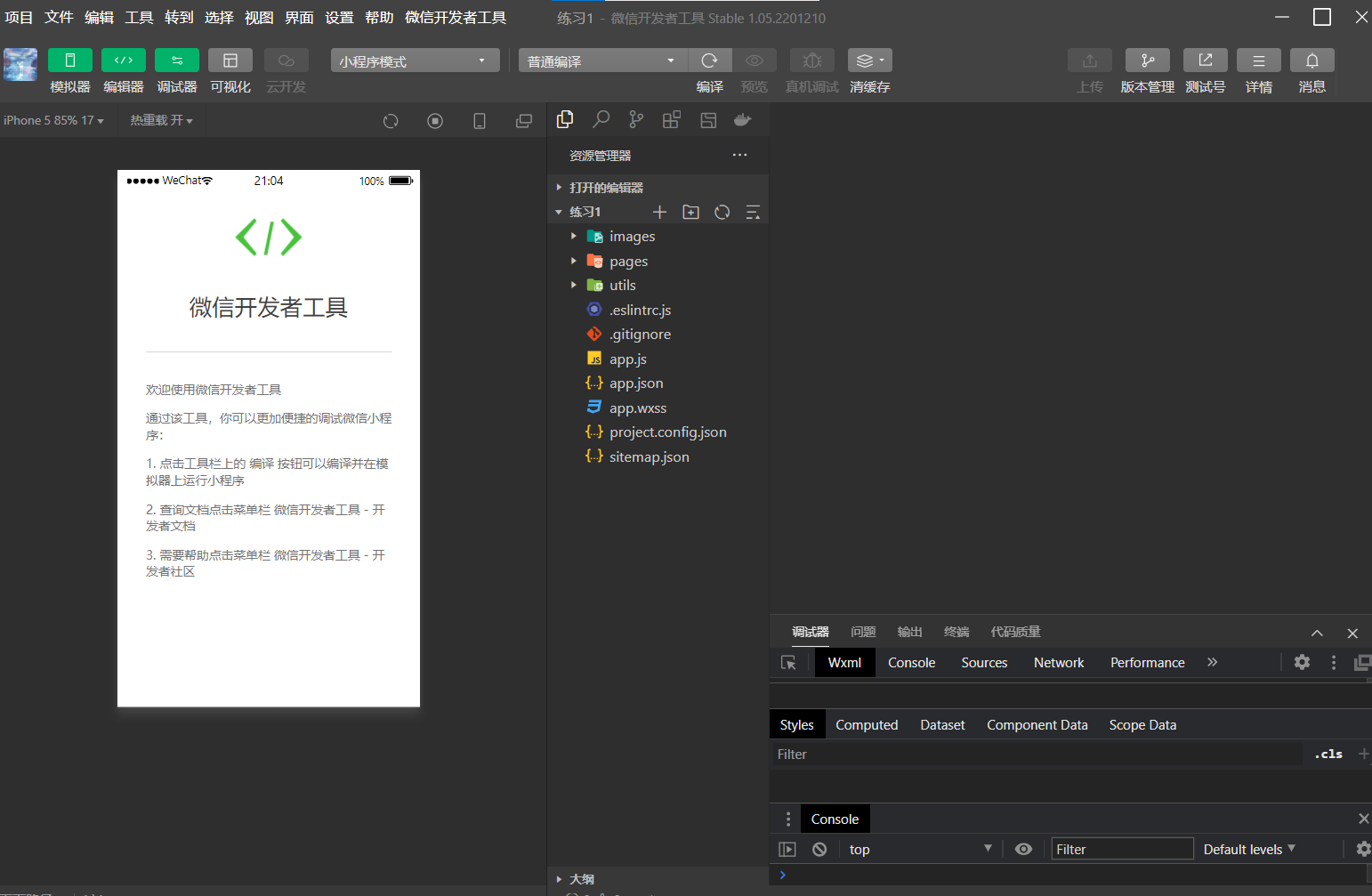The image size is (1372, 896).
Task: Focus the Styles filter field
Action: [x=1037, y=755]
